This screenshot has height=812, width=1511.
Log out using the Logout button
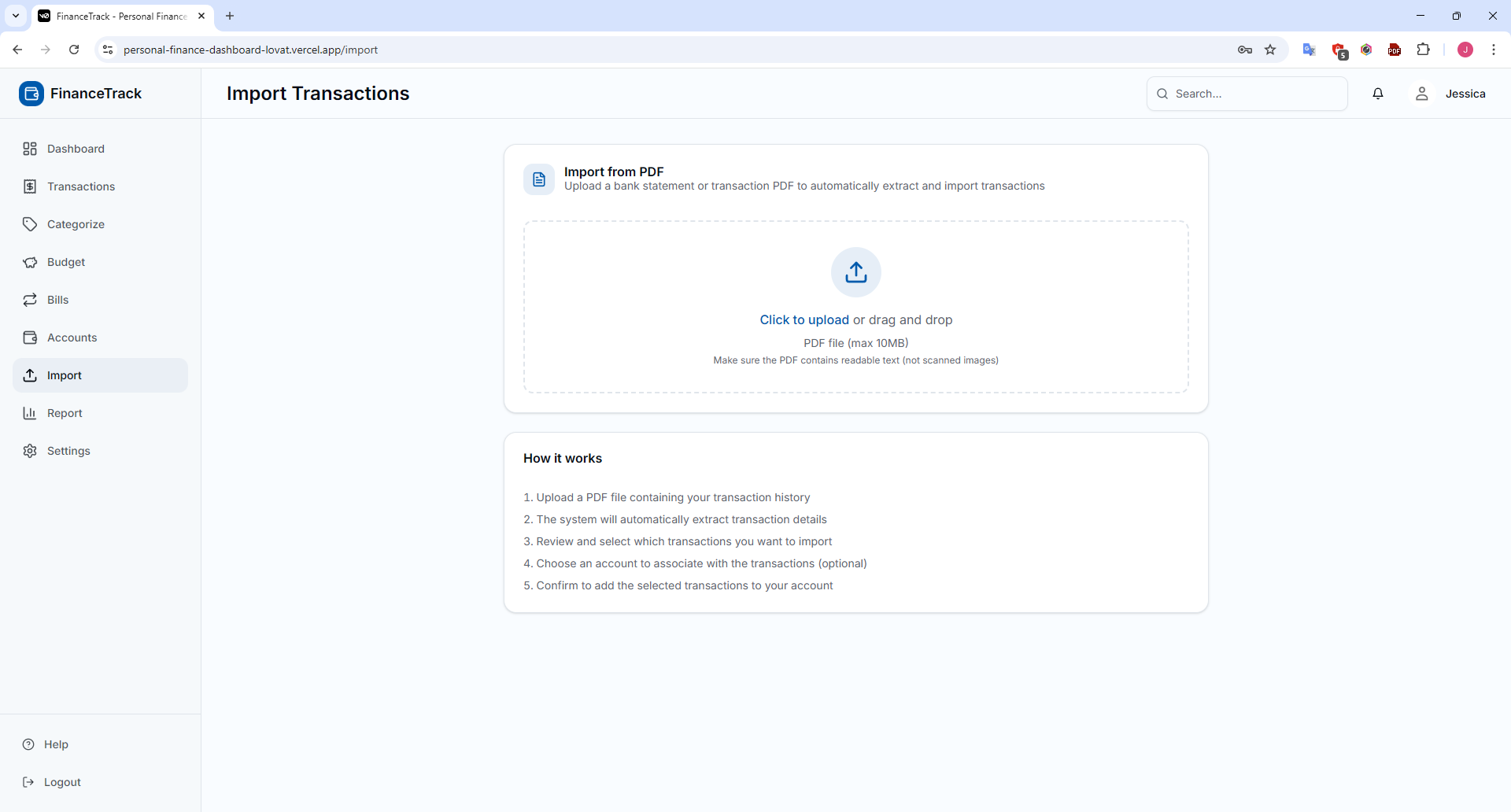[62, 782]
